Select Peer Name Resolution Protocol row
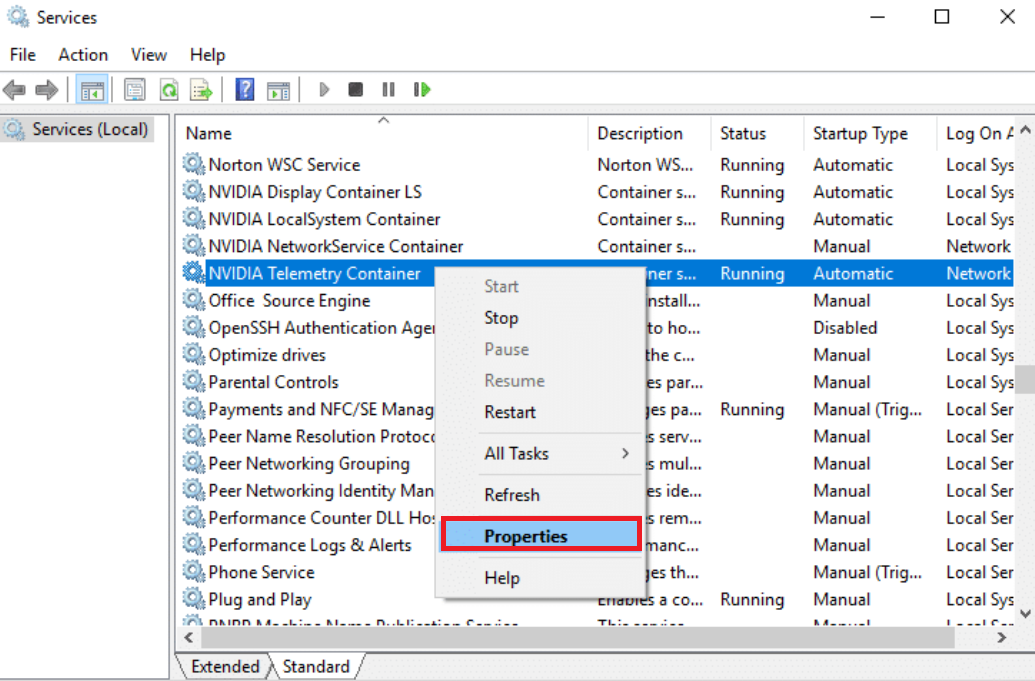This screenshot has width=1035, height=681. tap(308, 436)
